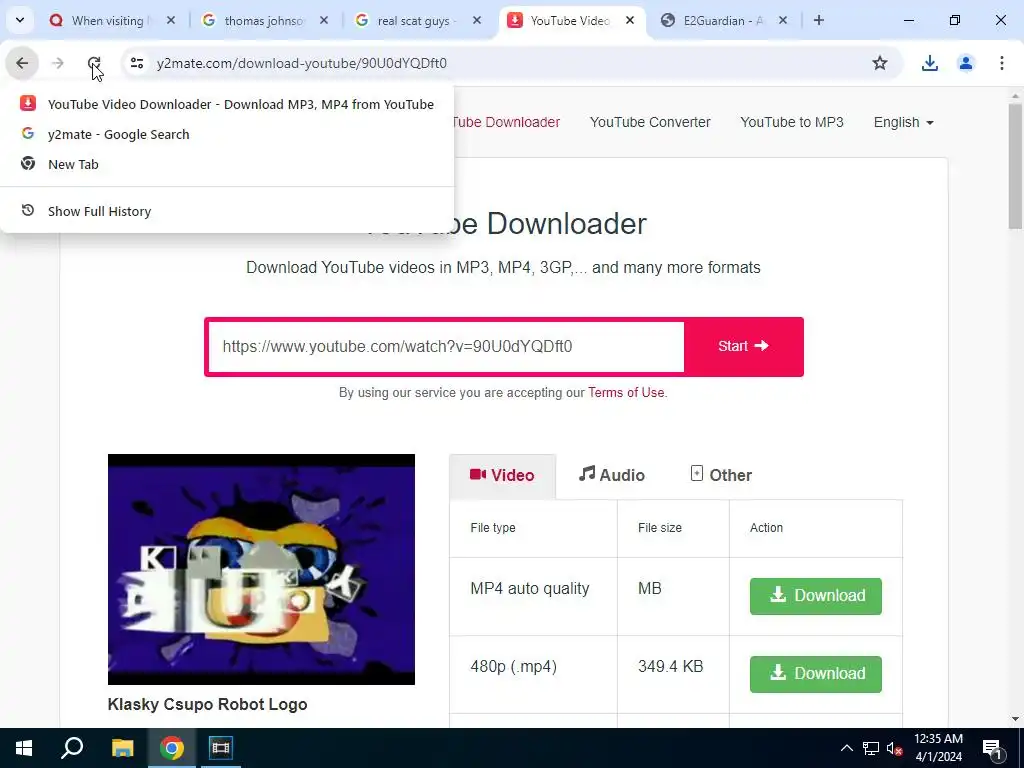Select the Audio format tab
The height and width of the screenshot is (768, 1024).
[612, 475]
